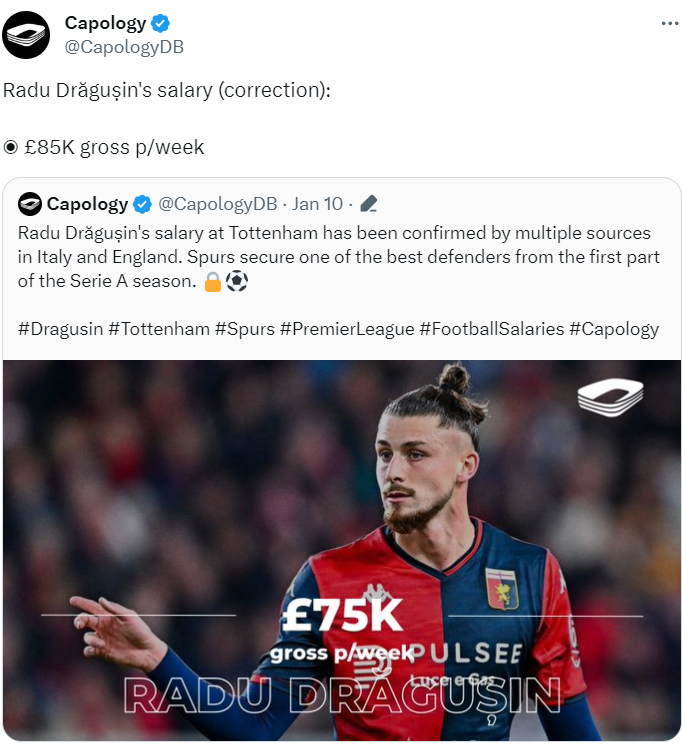Open the #Dragusin hashtag
The width and height of the screenshot is (682, 750).
60,329
